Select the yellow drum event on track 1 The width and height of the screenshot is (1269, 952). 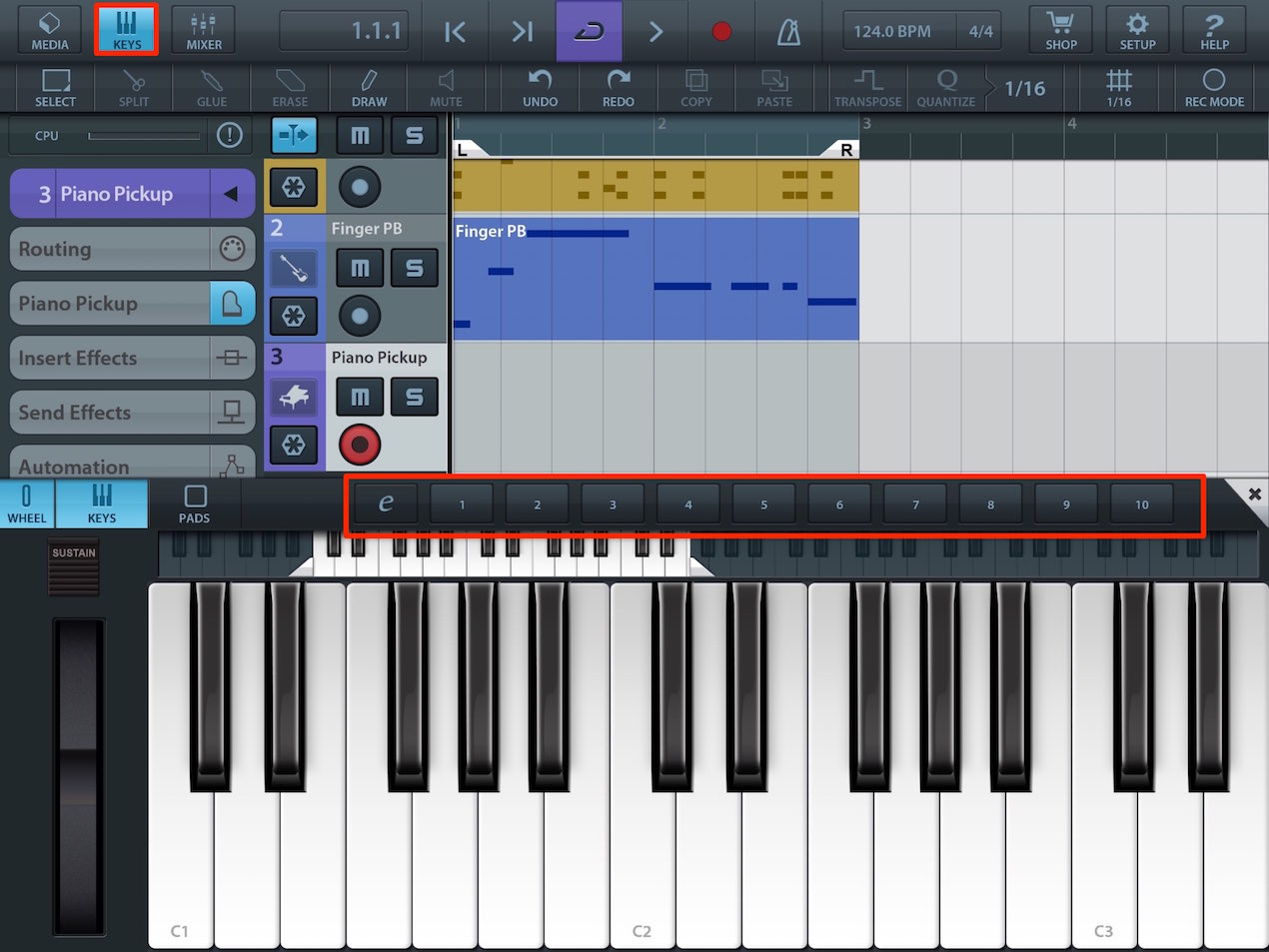[655, 186]
